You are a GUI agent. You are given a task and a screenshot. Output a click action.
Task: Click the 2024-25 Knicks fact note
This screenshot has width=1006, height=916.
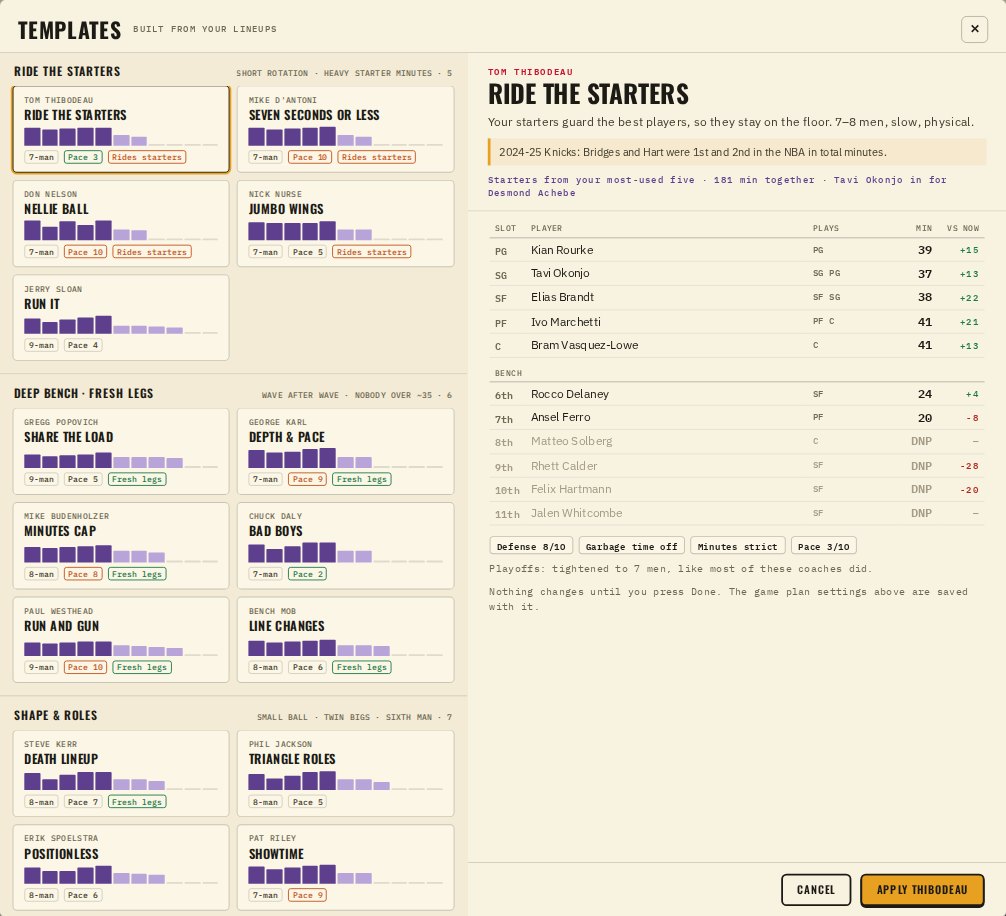737,153
